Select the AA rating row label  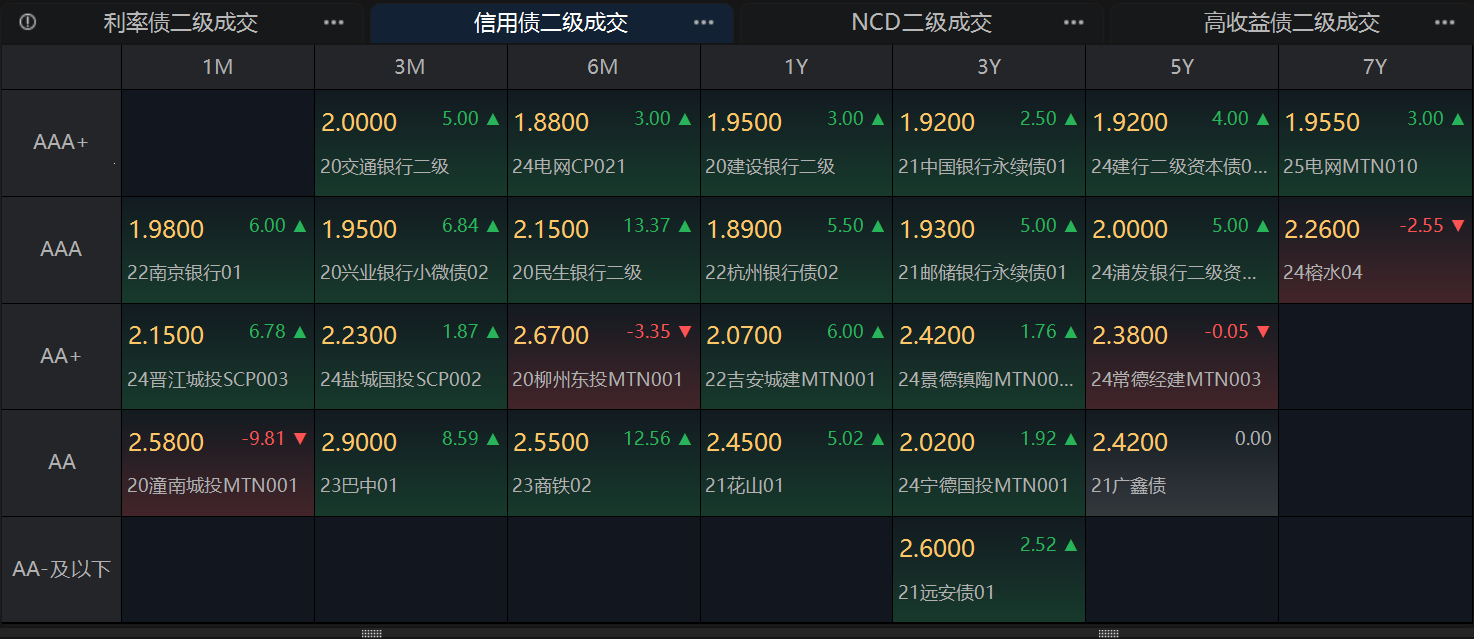click(61, 463)
